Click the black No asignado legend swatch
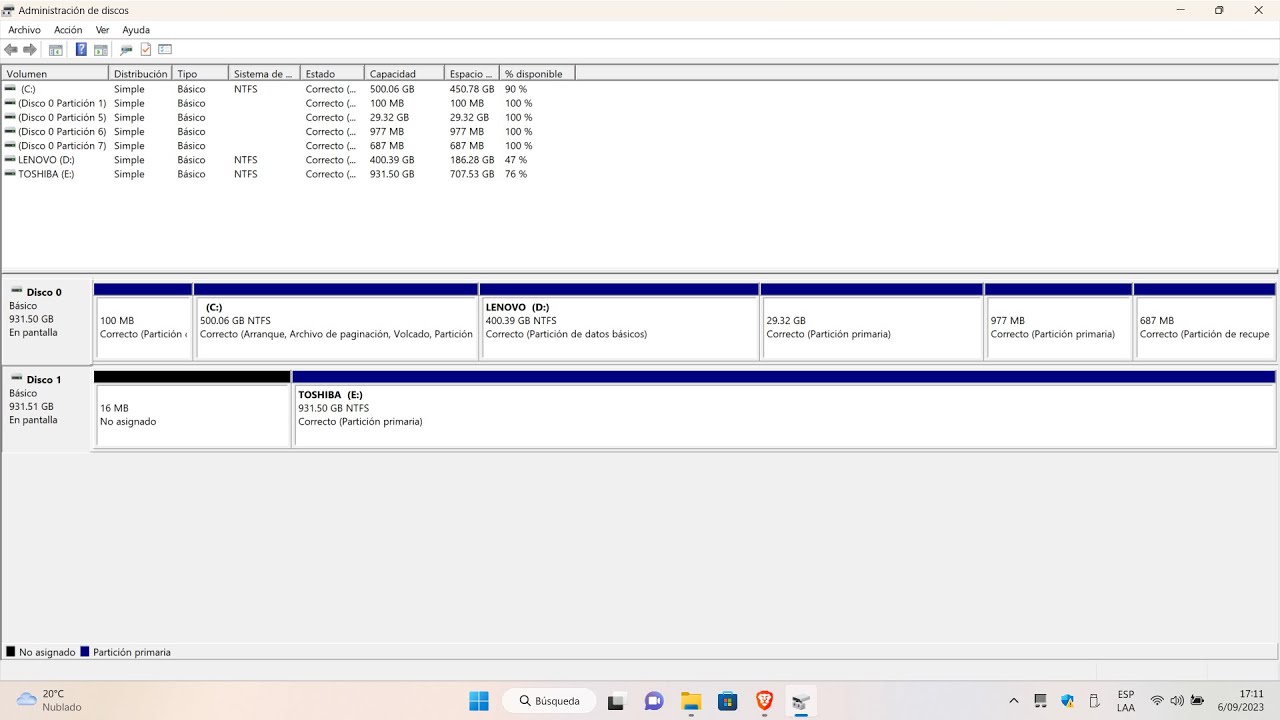 tap(11, 652)
